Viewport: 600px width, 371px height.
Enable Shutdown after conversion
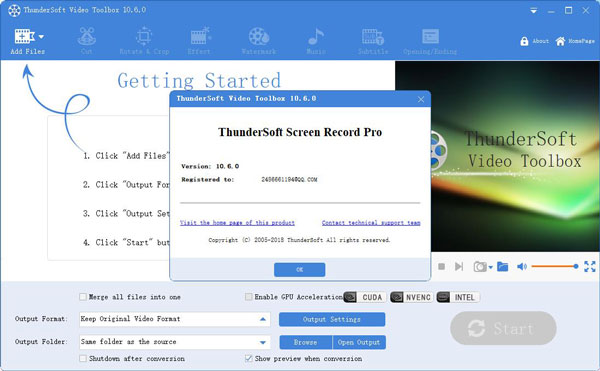click(83, 358)
